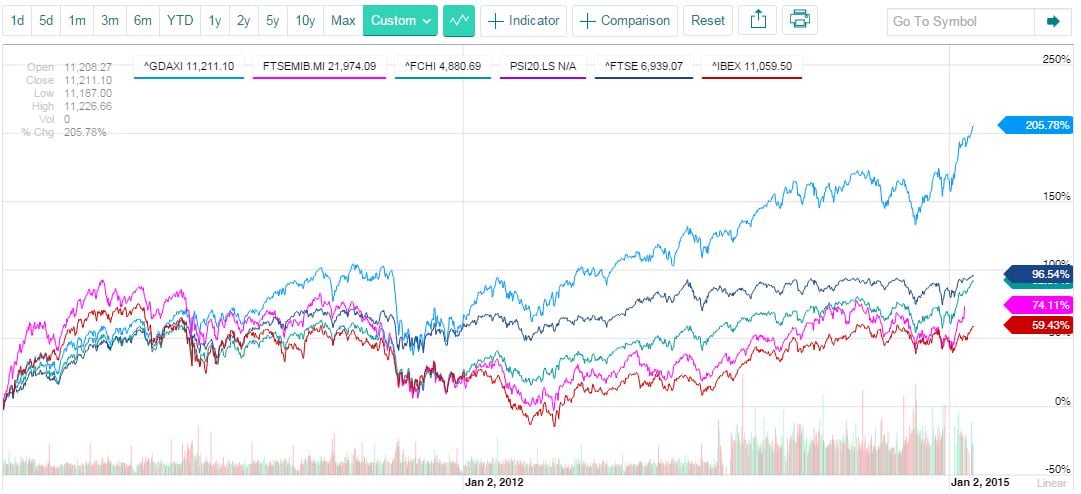
Task: Click the blue 205.78% price tag
Action: (1038, 125)
